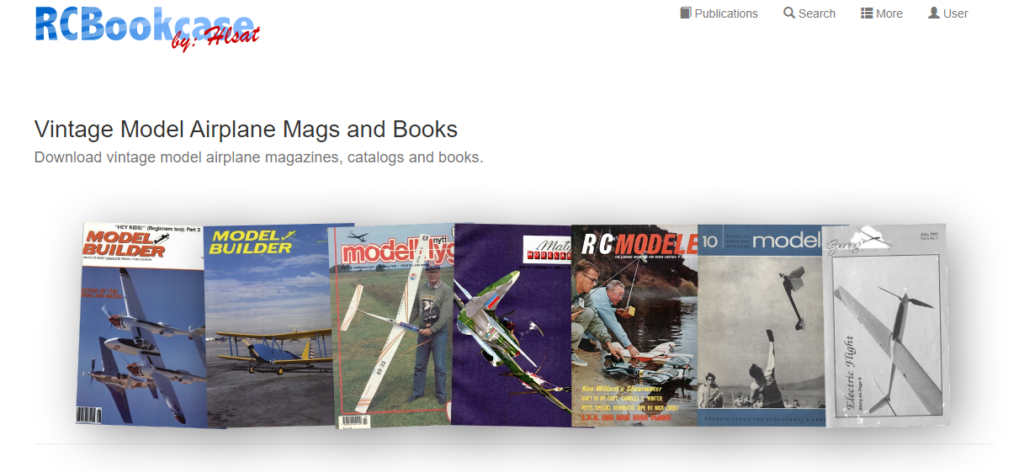Select the Modellflyg nytt glider cover

coord(393,326)
